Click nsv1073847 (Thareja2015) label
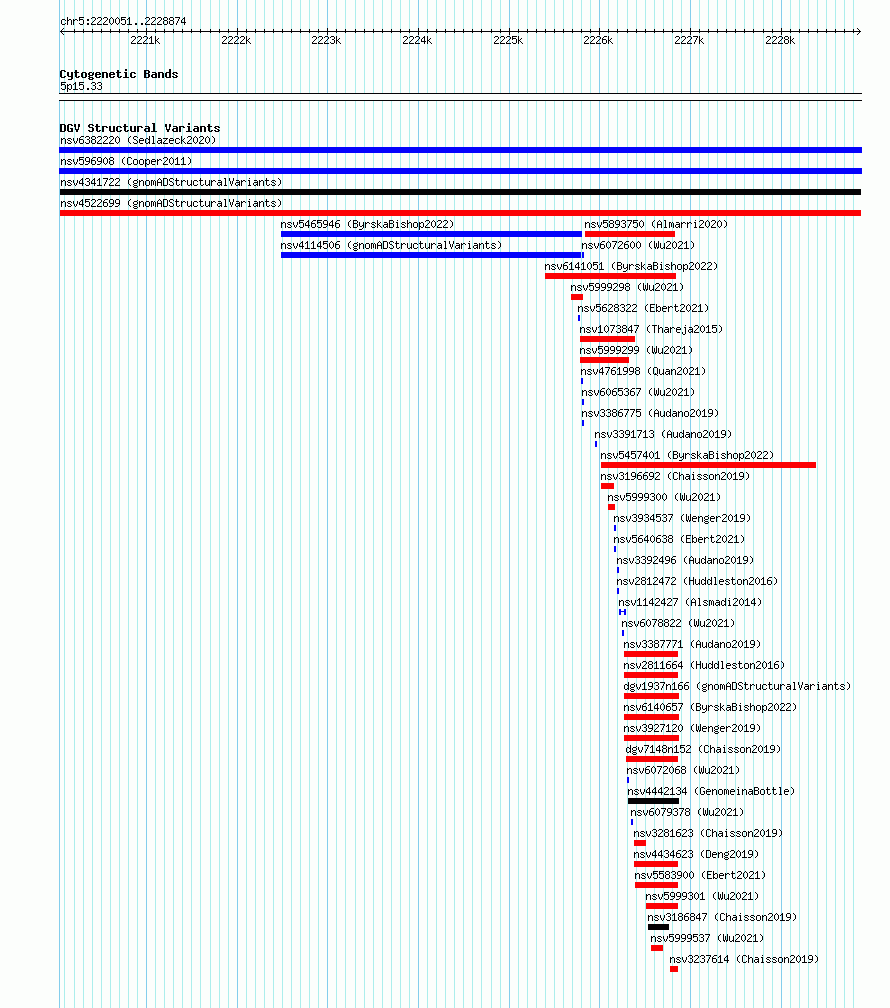 (x=651, y=329)
